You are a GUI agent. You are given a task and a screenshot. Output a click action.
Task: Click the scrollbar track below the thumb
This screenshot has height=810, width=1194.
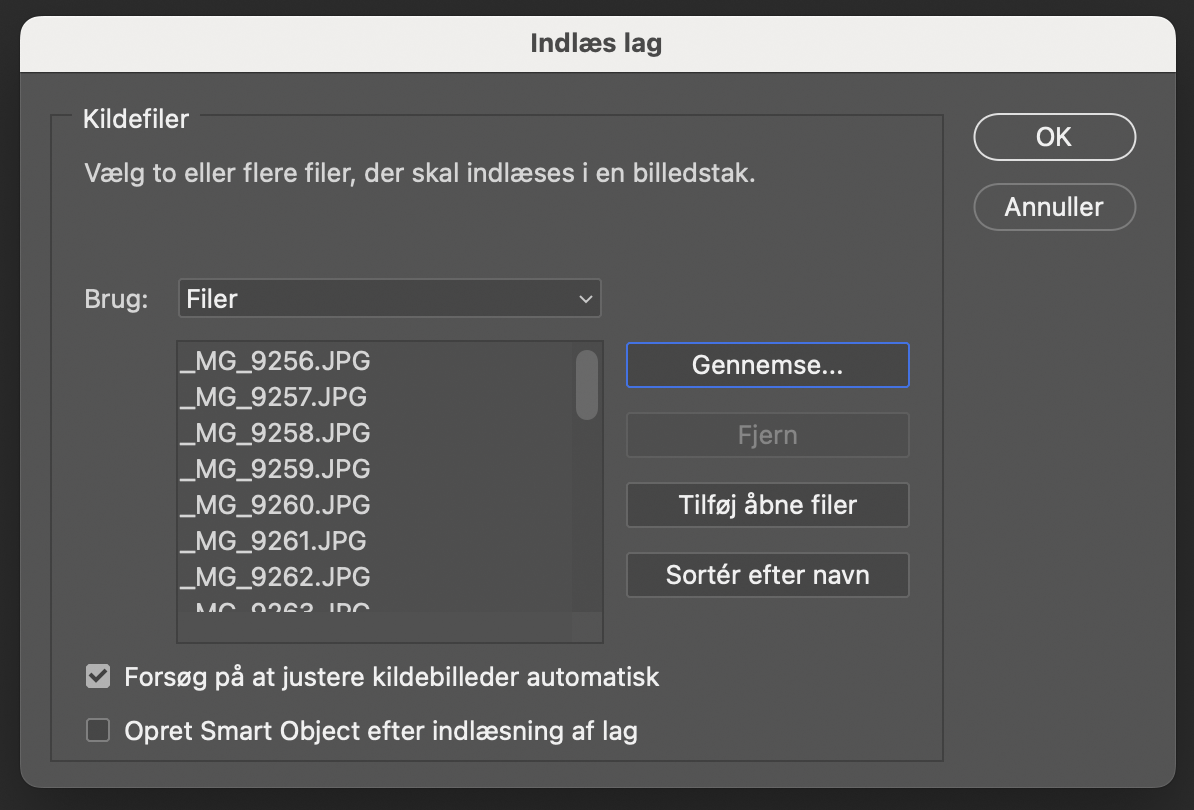pyautogui.click(x=587, y=520)
